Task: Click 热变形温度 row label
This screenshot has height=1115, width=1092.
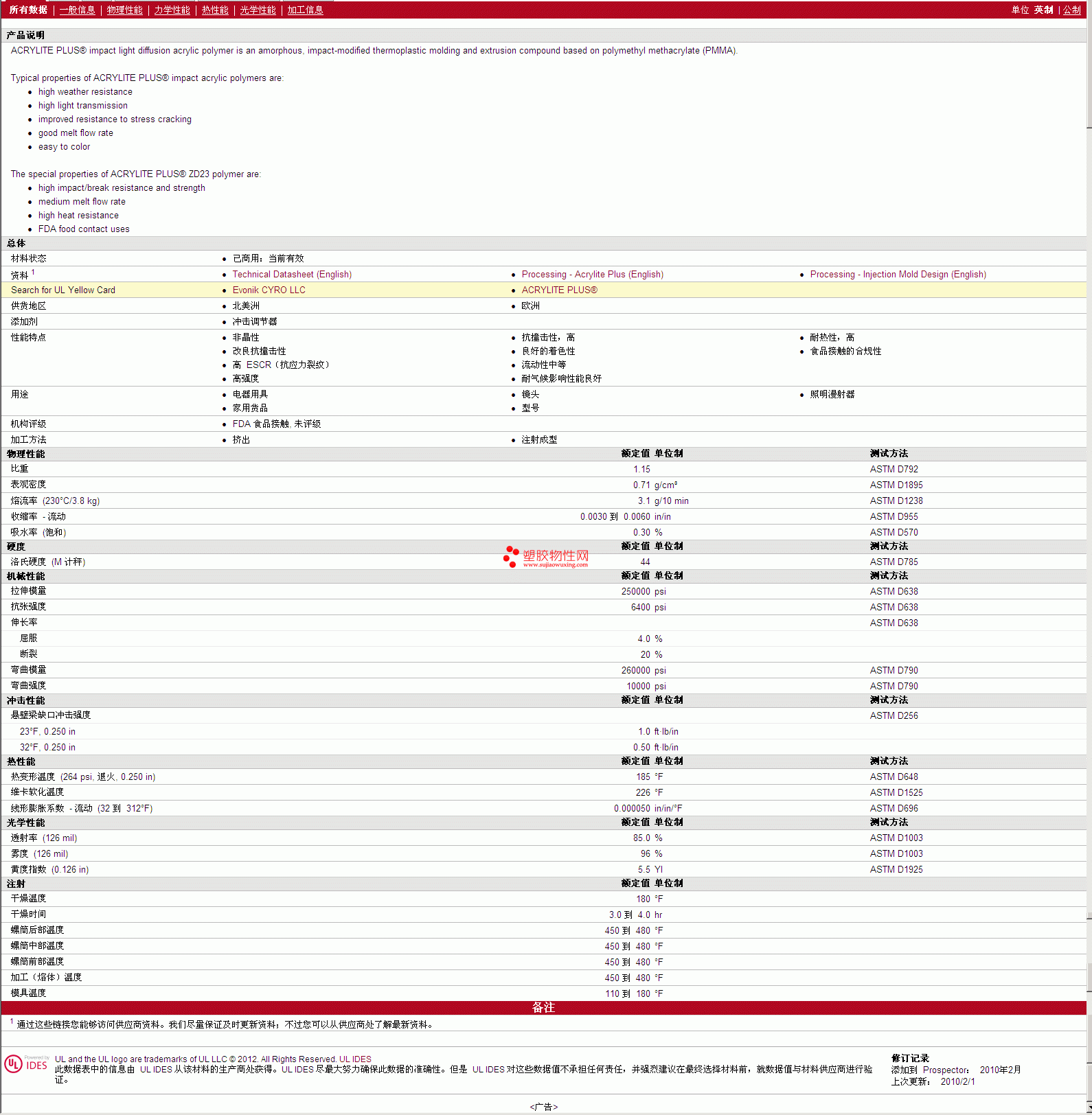Action: tap(83, 777)
